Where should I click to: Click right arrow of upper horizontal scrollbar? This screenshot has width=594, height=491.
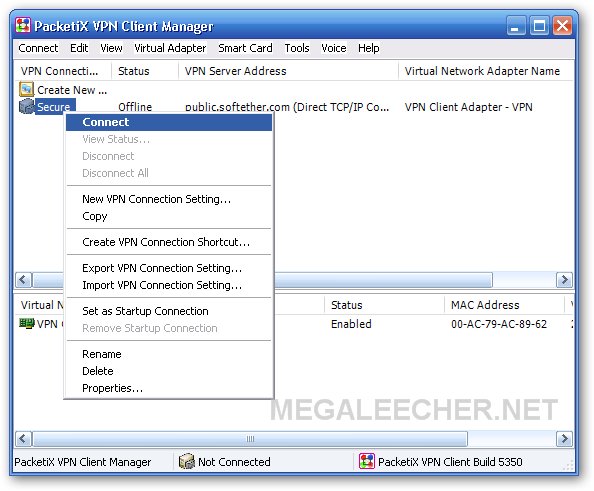coord(564,280)
